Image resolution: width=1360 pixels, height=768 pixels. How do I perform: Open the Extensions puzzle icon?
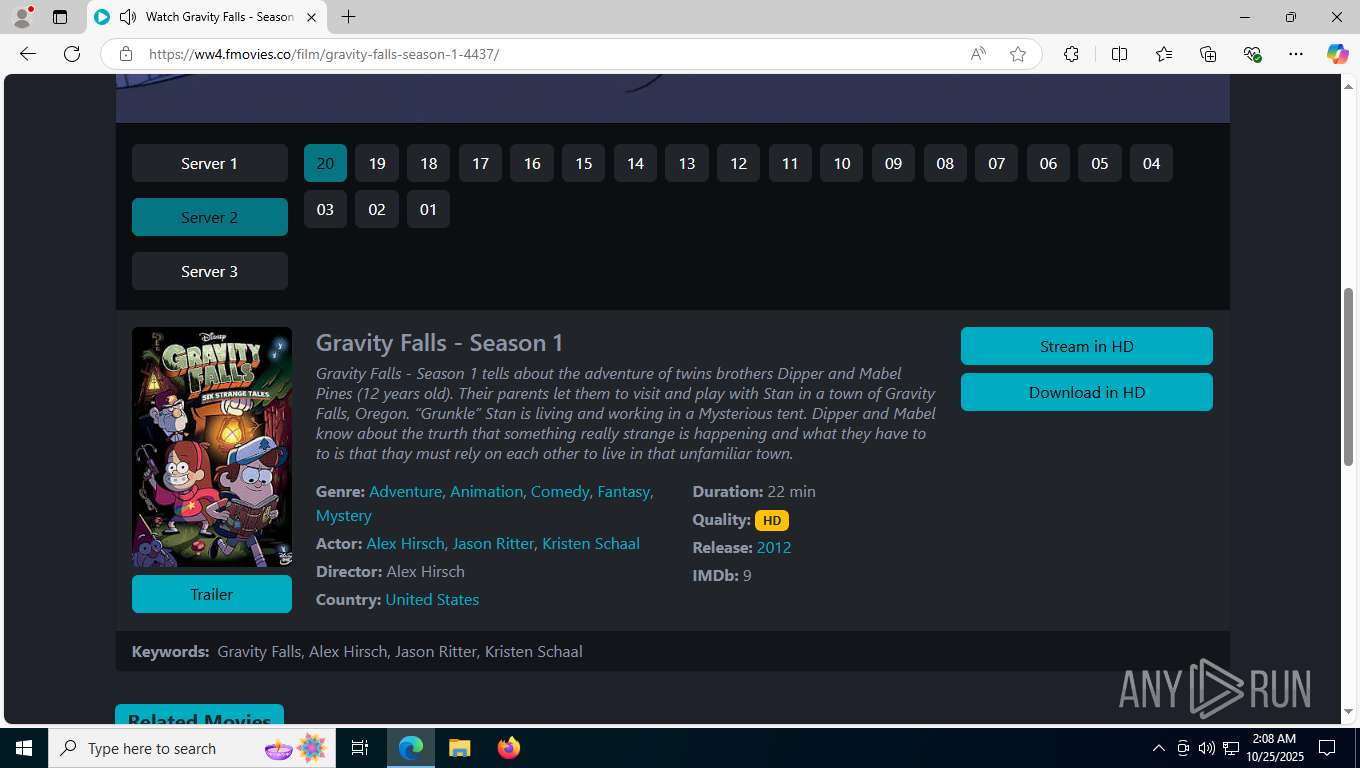click(1071, 54)
